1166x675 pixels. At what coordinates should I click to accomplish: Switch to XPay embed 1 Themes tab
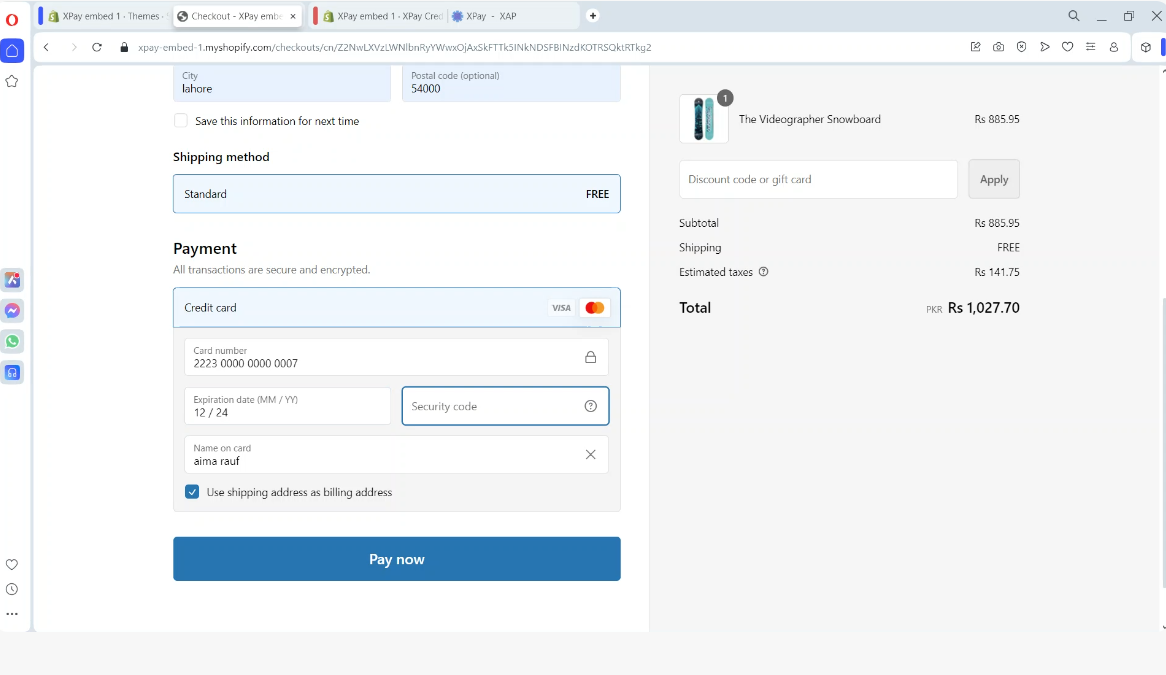105,16
